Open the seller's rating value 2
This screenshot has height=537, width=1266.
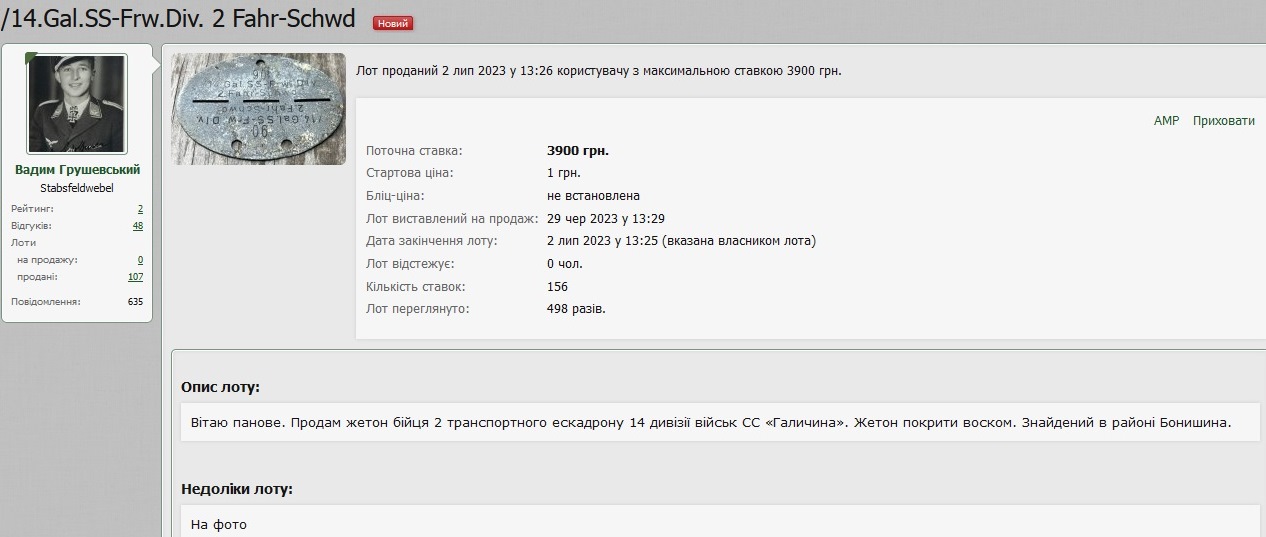pos(140,209)
